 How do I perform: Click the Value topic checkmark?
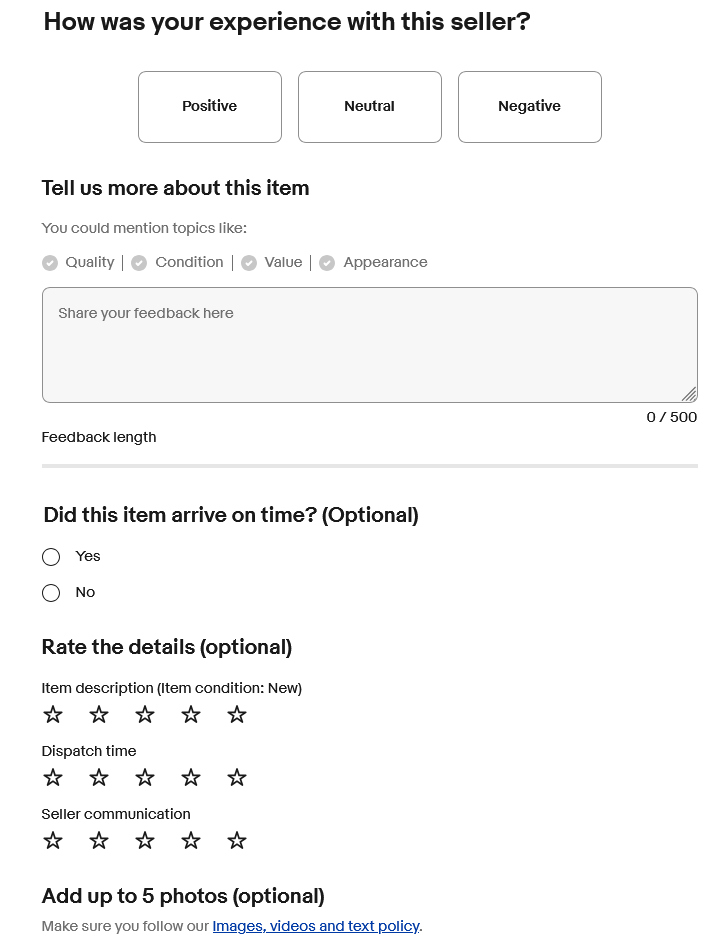click(x=249, y=263)
